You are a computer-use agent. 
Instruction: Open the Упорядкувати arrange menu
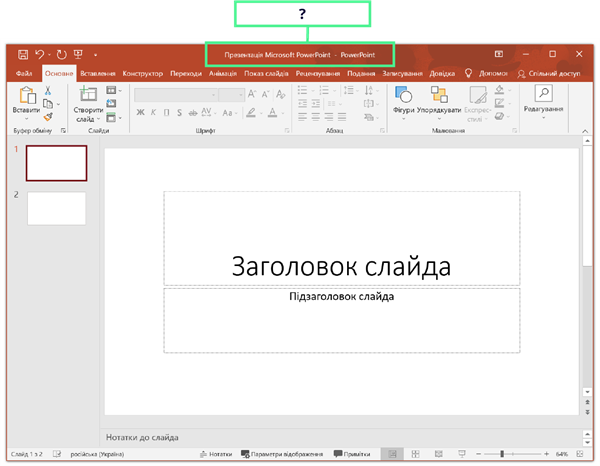click(439, 104)
